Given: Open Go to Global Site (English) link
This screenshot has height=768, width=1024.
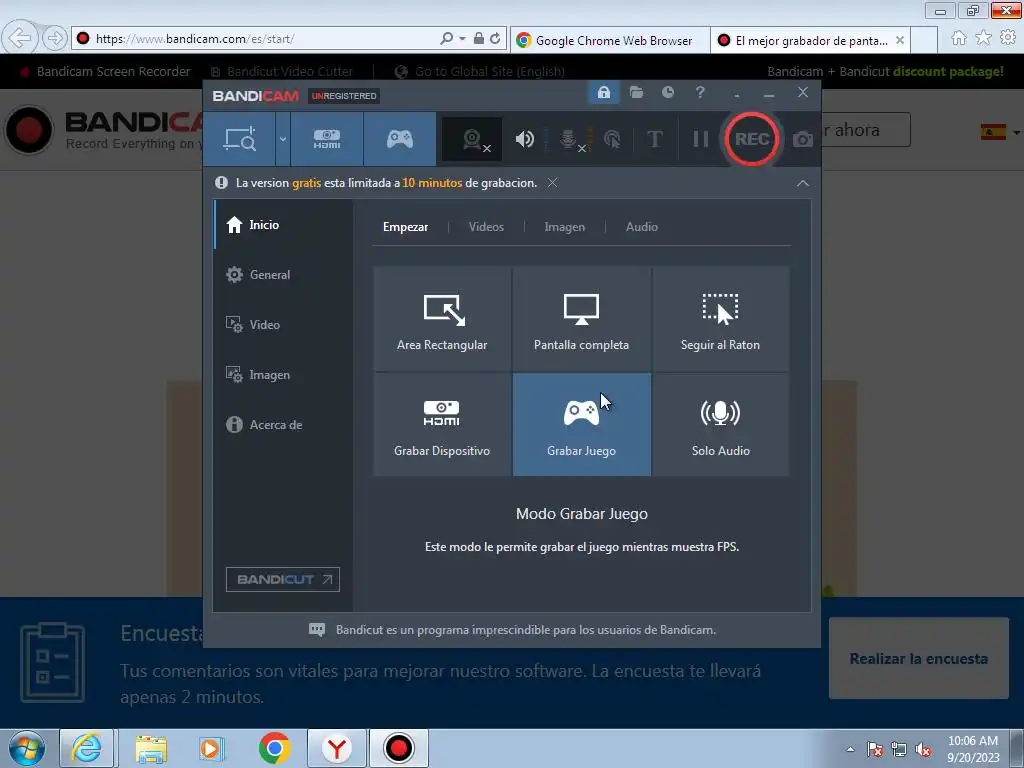Looking at the screenshot, I should point(490,71).
